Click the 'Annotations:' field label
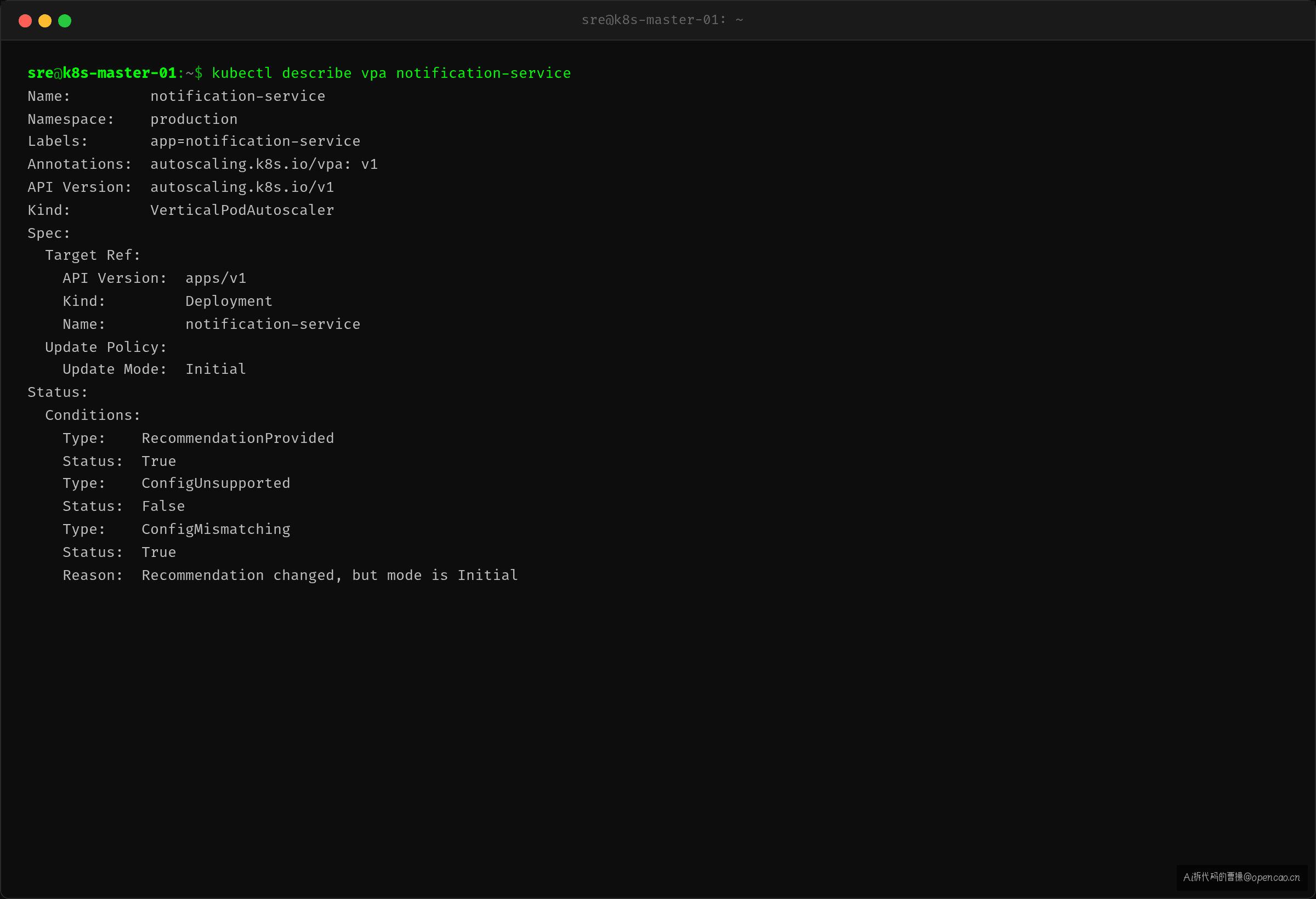Viewport: 1316px width, 899px height. tap(80, 164)
